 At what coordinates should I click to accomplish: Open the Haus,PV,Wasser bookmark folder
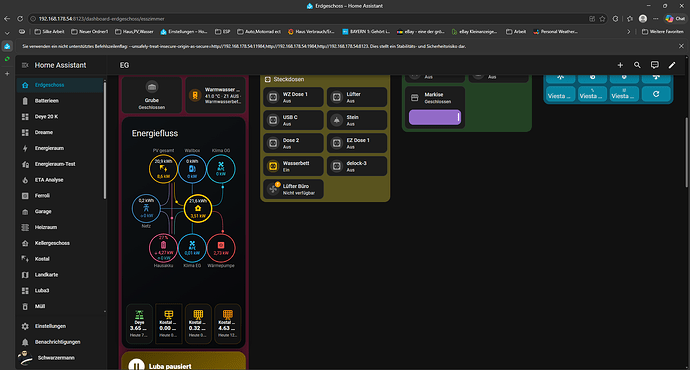pos(134,32)
